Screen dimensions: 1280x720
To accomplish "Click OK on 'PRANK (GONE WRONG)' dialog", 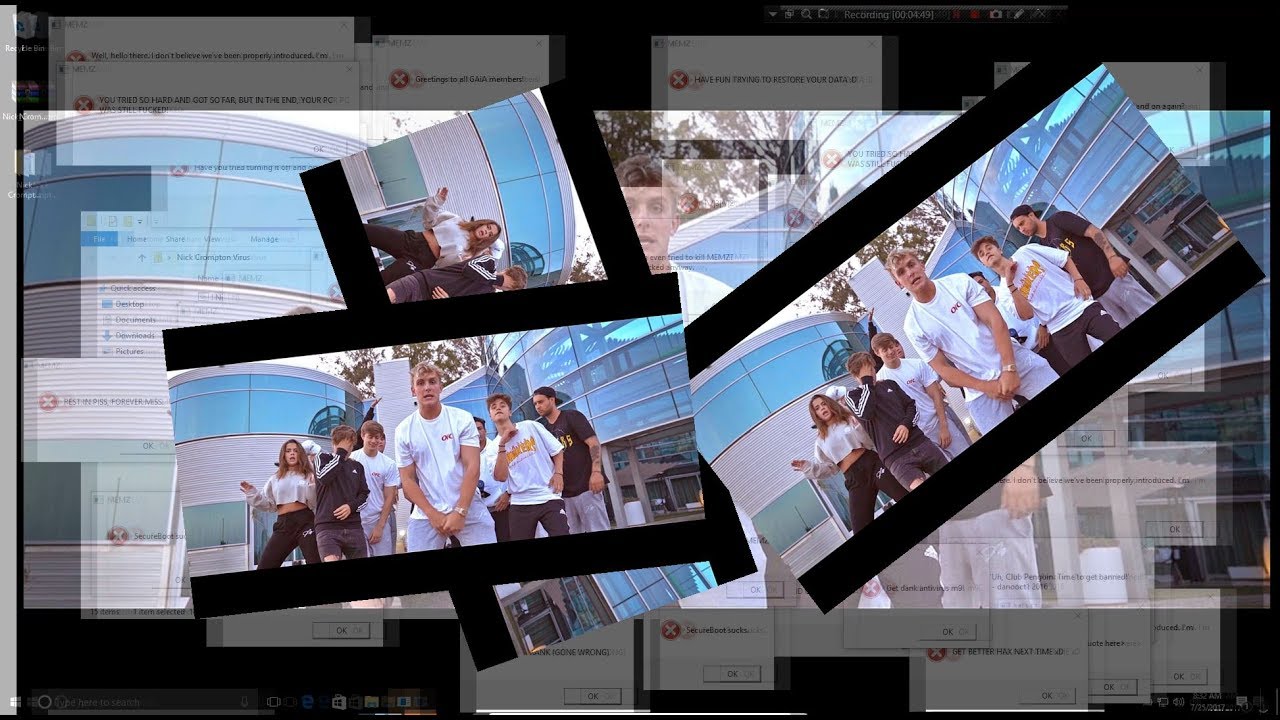I will point(592,696).
